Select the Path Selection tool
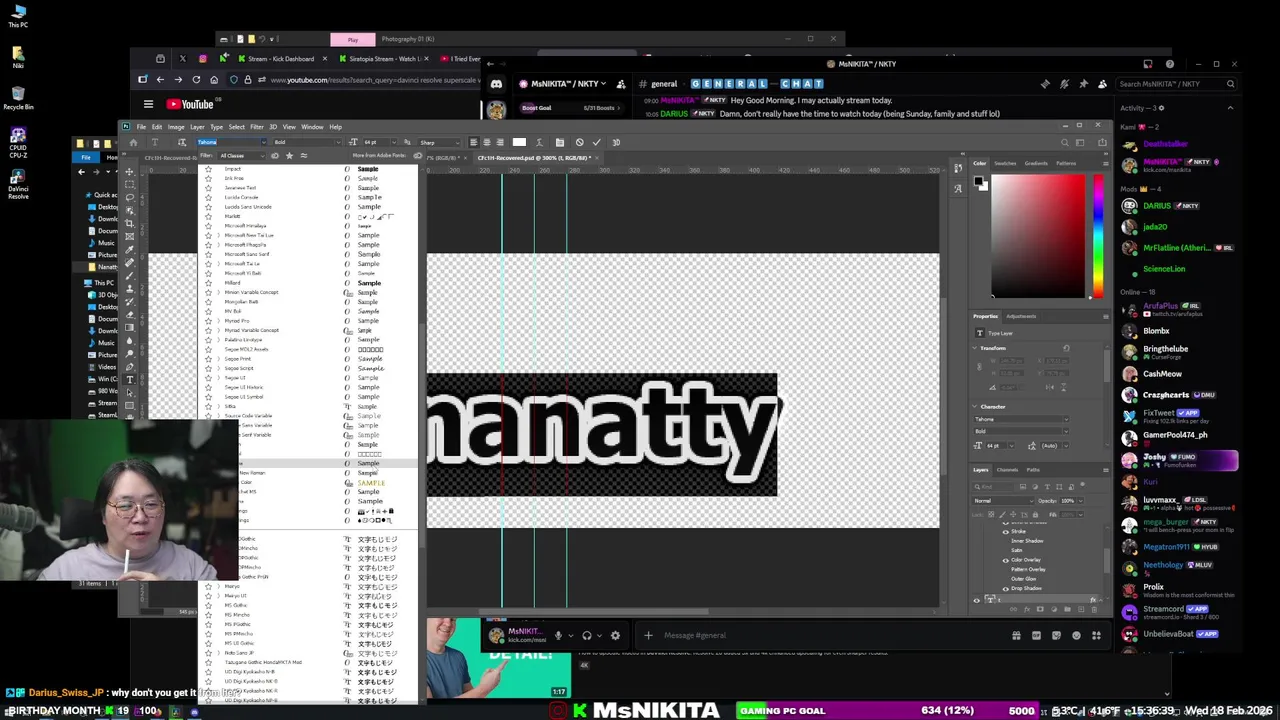The width and height of the screenshot is (1280, 720). [129, 394]
